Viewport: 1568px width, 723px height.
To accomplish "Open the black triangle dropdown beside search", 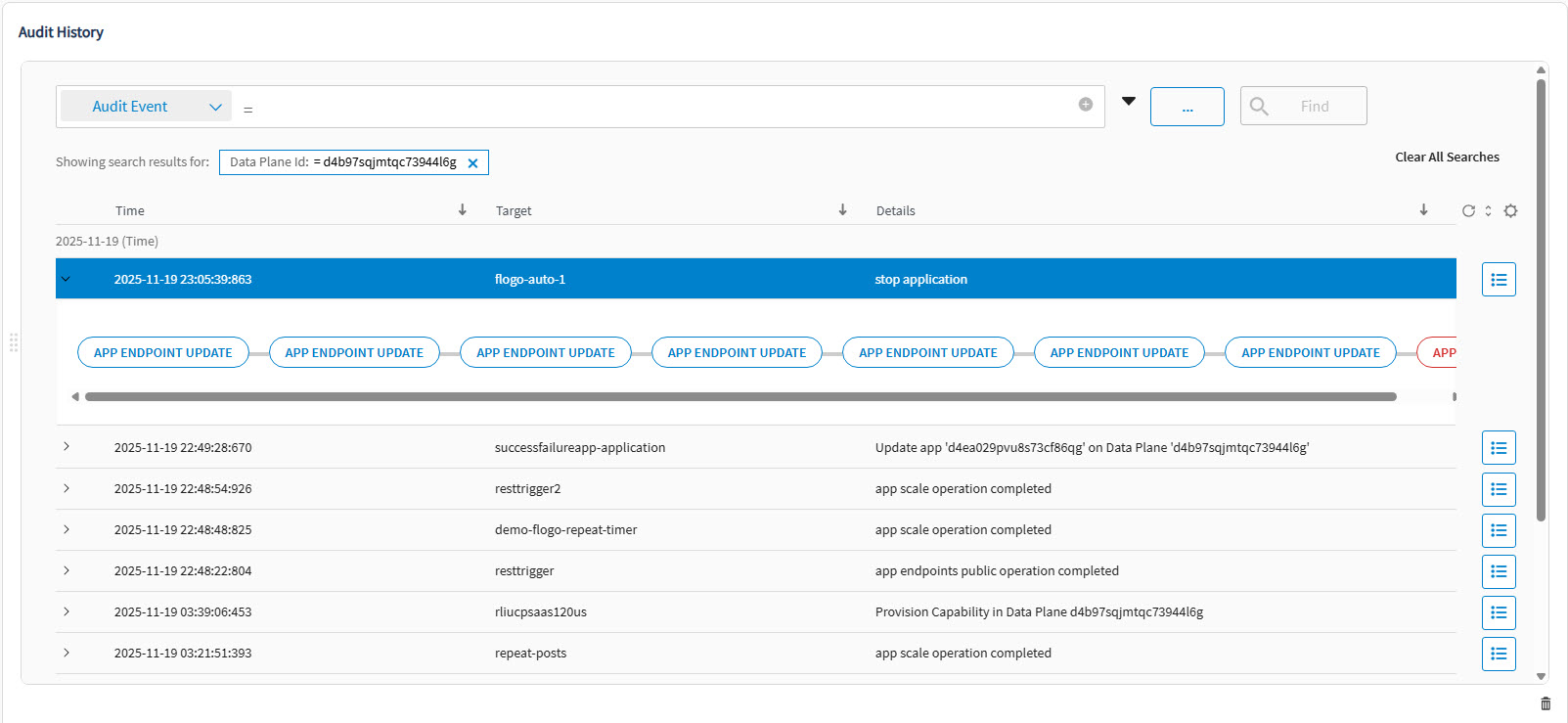I will (x=1129, y=101).
